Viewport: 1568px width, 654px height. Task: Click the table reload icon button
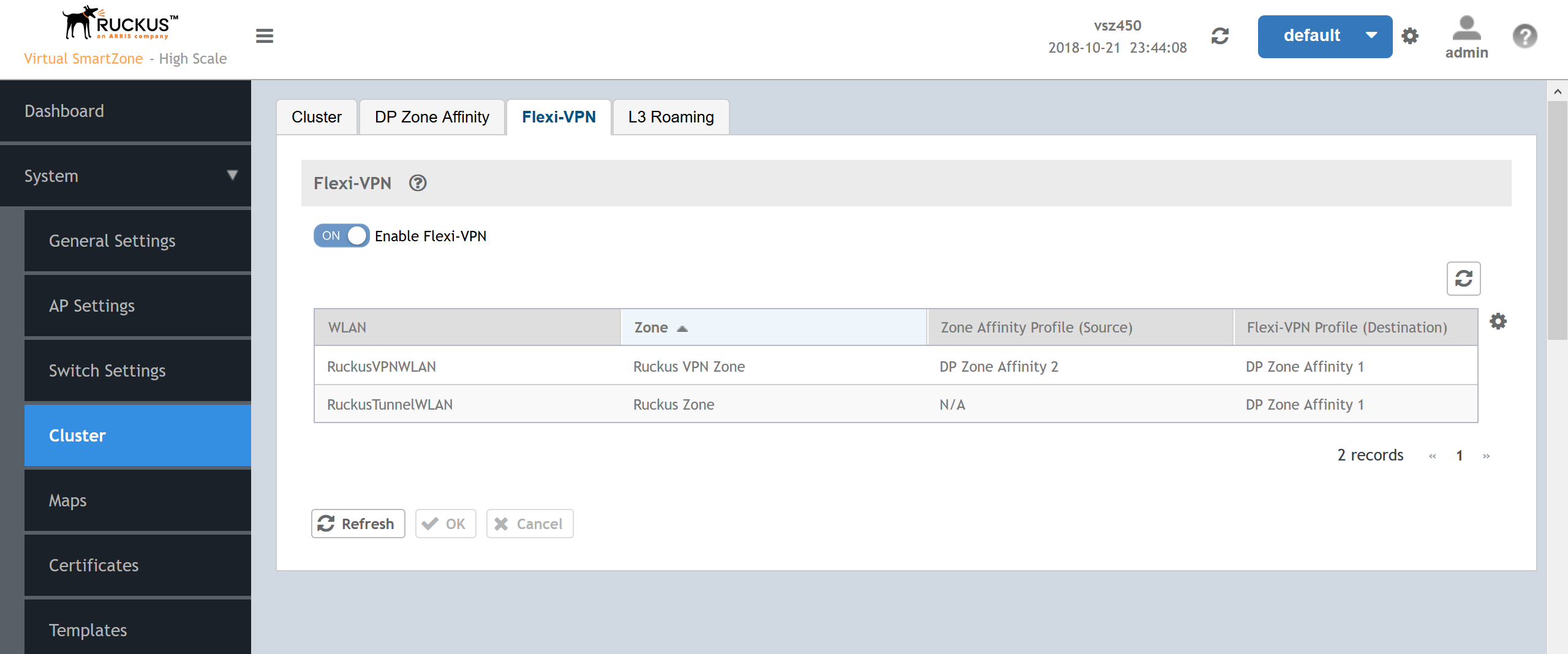click(x=1463, y=279)
